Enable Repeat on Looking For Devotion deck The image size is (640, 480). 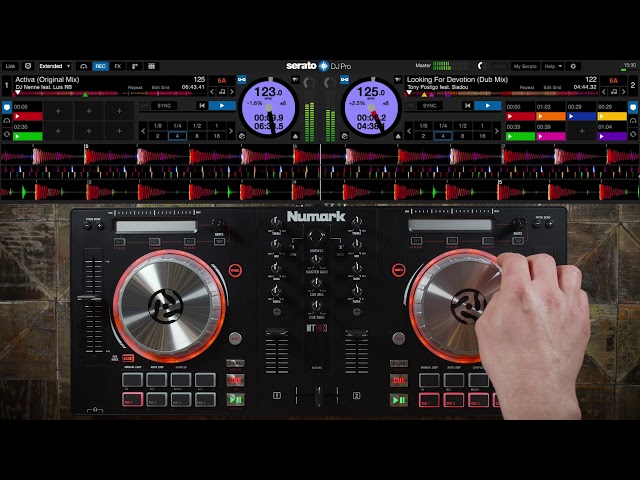(x=527, y=87)
